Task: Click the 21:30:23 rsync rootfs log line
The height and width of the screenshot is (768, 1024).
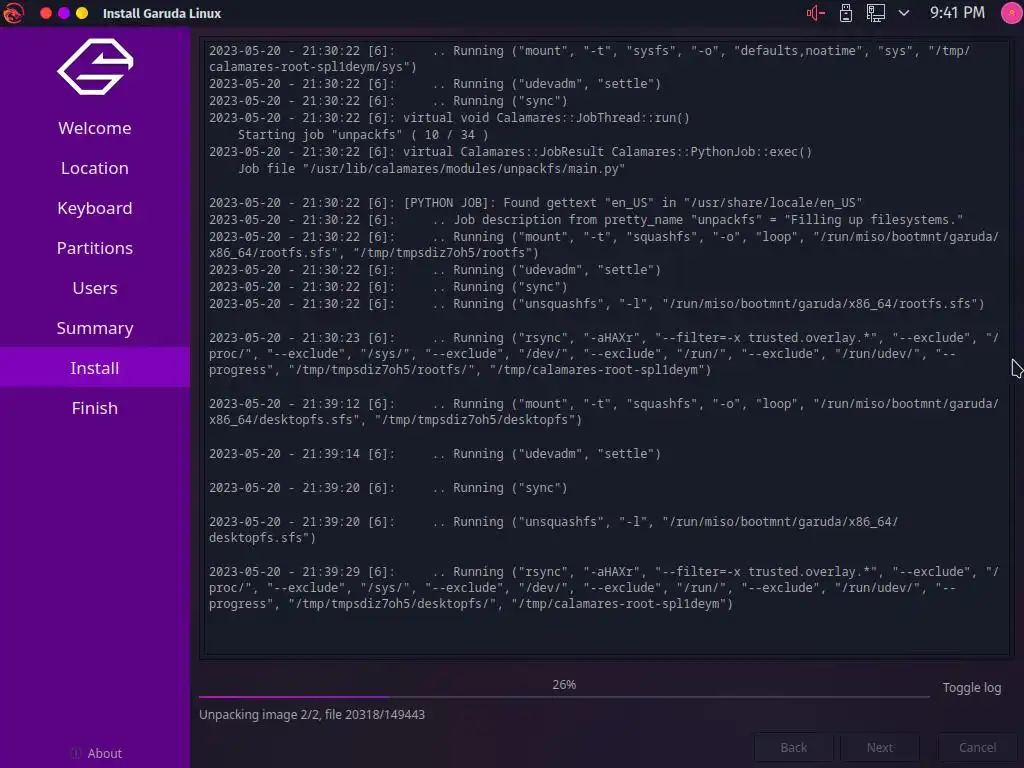Action: point(603,353)
